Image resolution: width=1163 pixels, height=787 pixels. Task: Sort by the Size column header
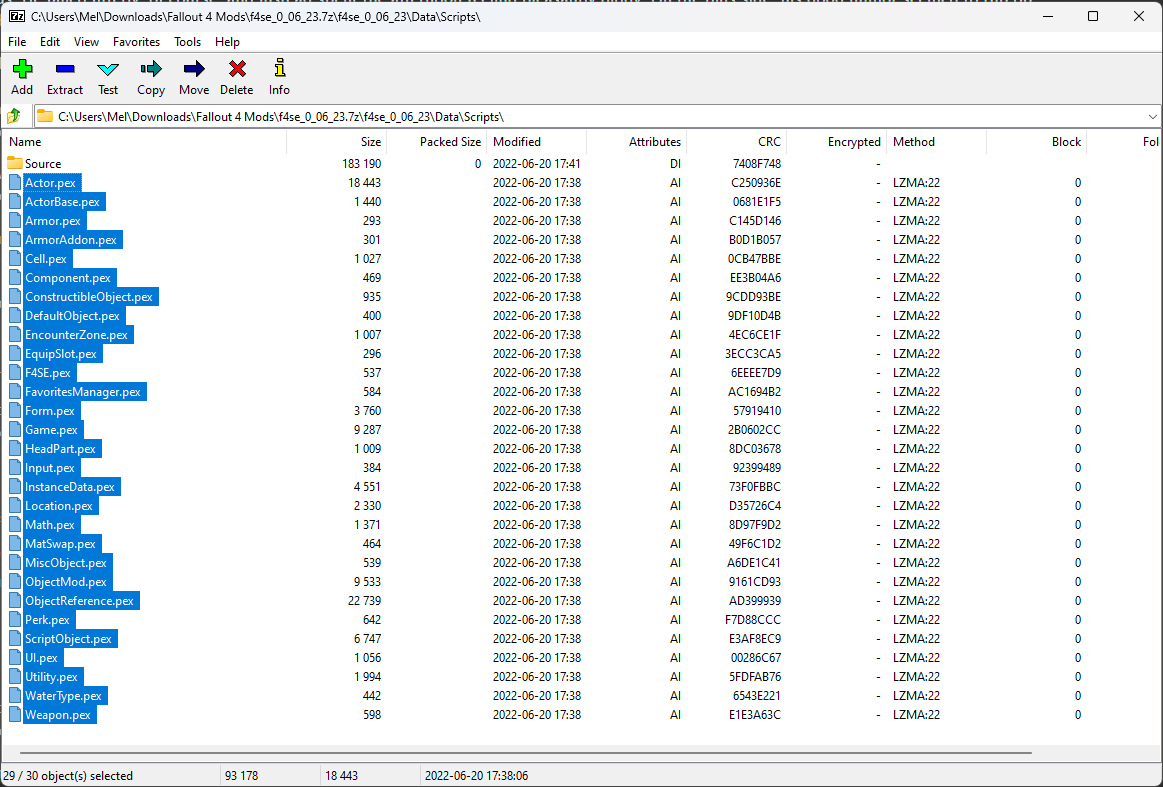337,142
